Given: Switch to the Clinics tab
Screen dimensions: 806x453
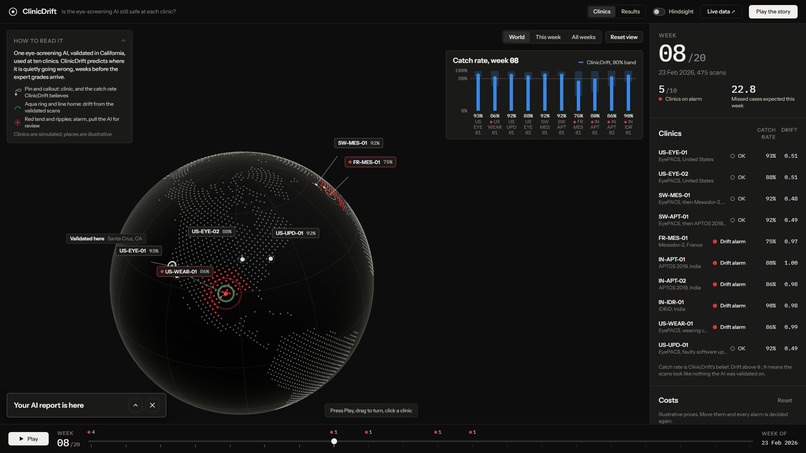Looking at the screenshot, I should (x=601, y=11).
